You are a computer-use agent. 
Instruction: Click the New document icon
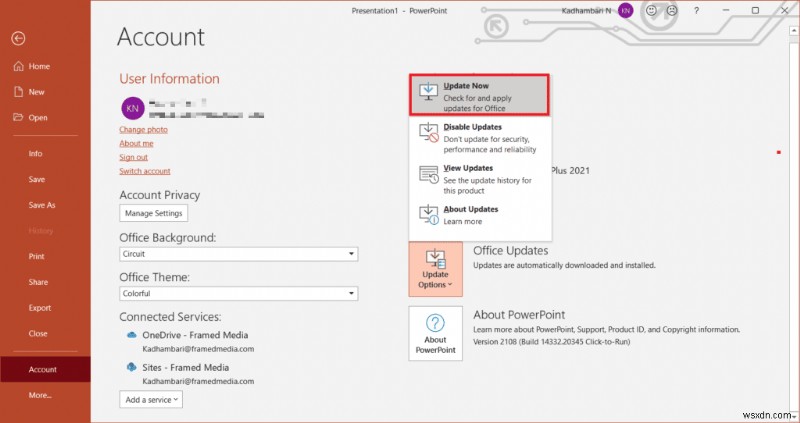click(x=18, y=91)
